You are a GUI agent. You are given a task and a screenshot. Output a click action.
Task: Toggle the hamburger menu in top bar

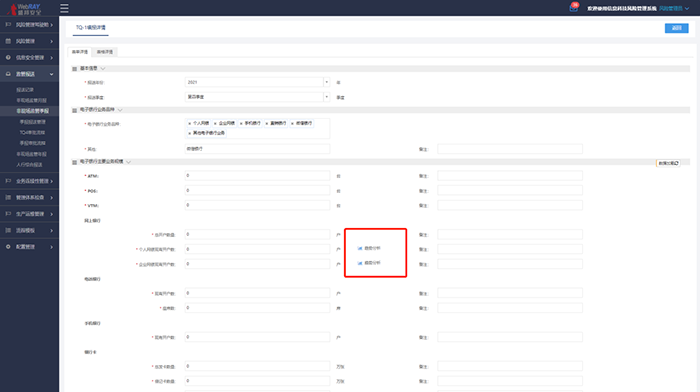pyautogui.click(x=64, y=8)
